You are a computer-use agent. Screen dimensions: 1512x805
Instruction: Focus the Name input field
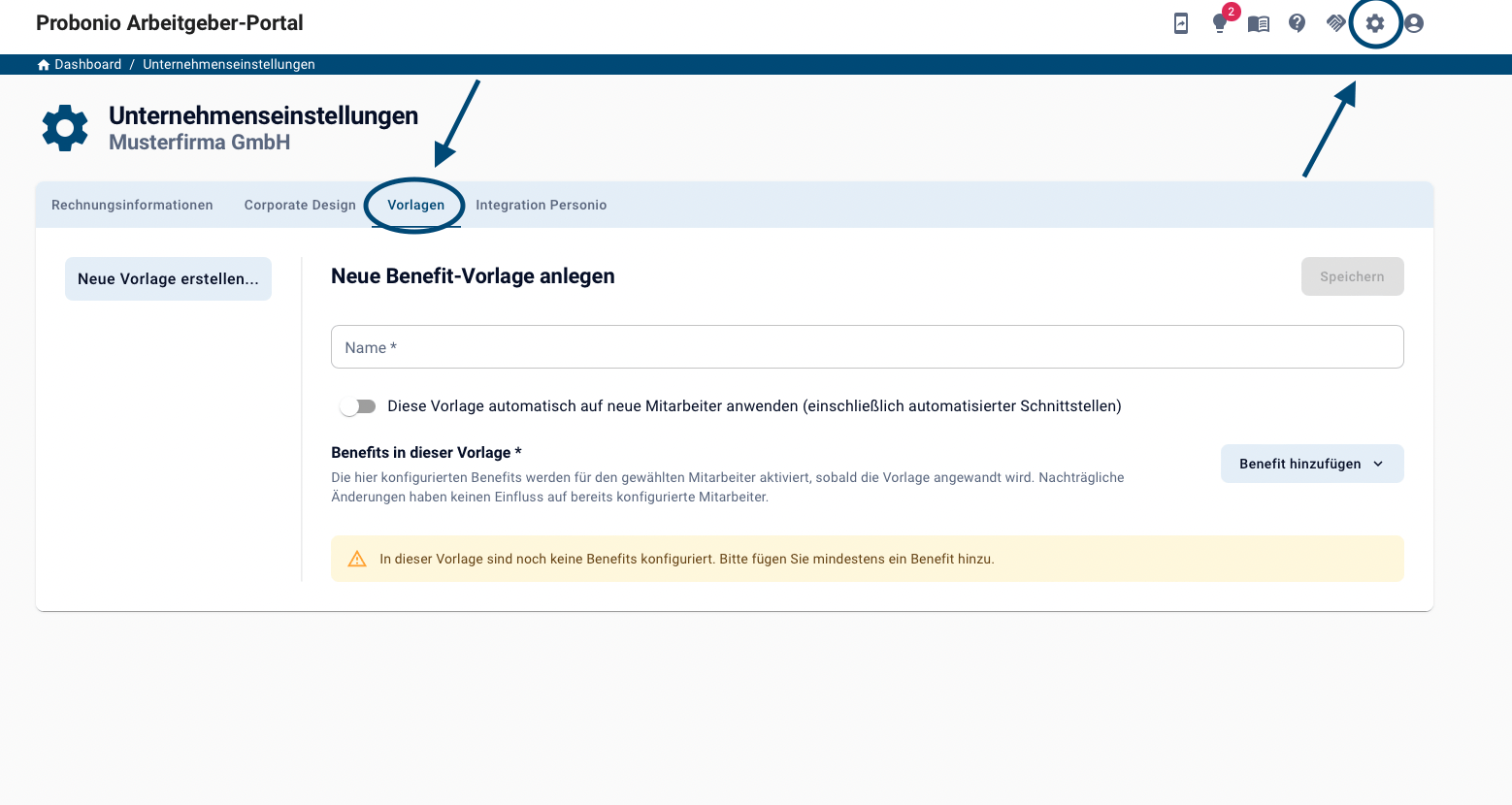tap(867, 347)
